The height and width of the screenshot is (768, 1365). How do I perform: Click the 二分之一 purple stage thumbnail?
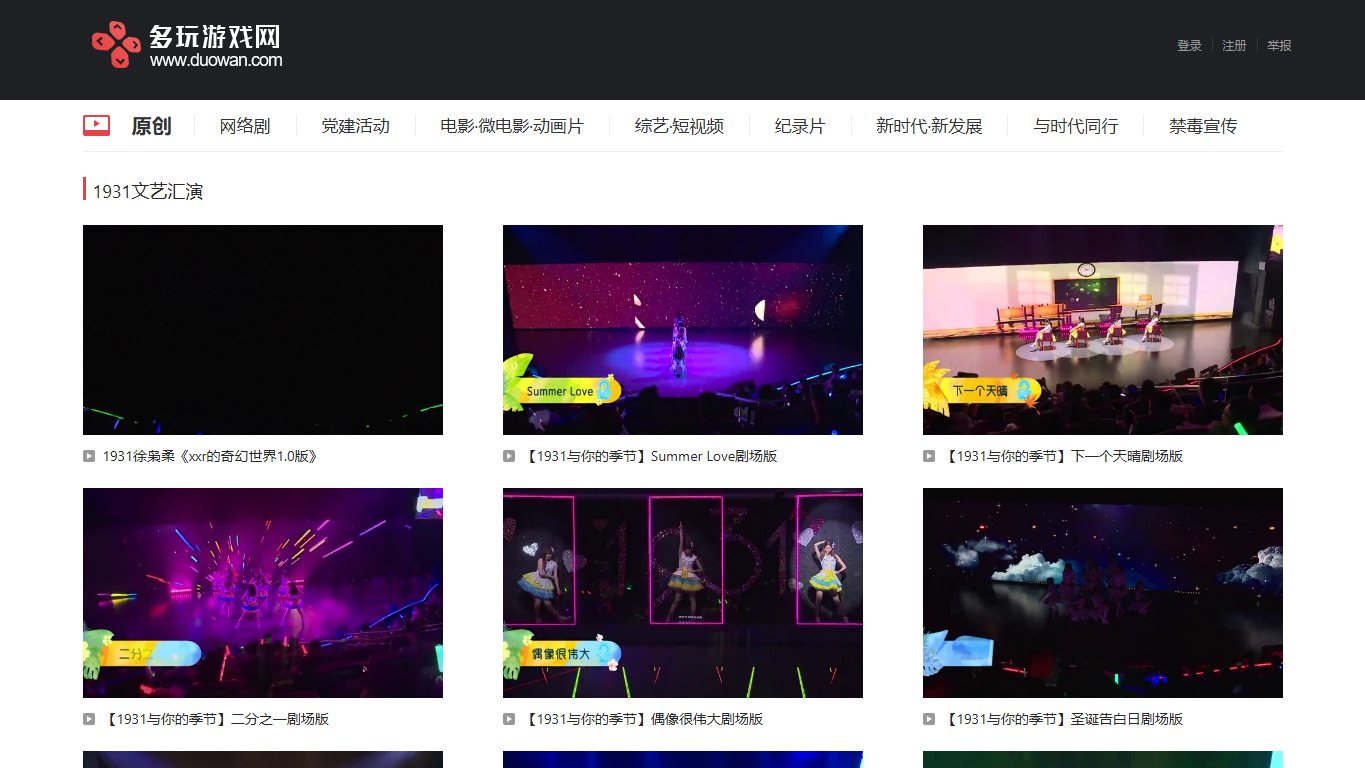coord(263,593)
